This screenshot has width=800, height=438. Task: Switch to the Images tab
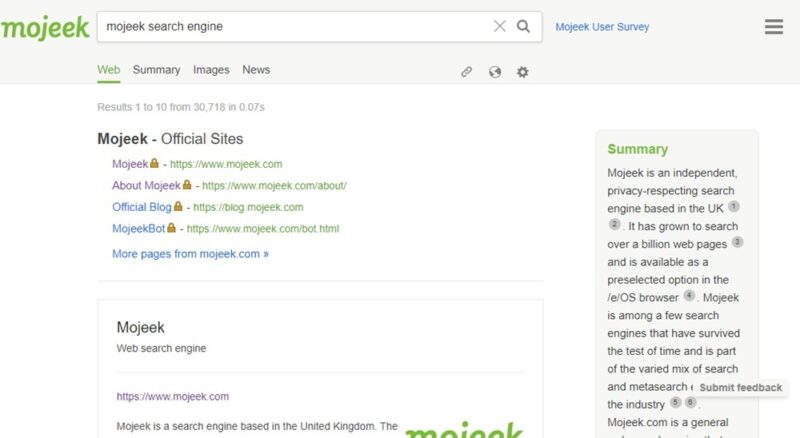(211, 70)
